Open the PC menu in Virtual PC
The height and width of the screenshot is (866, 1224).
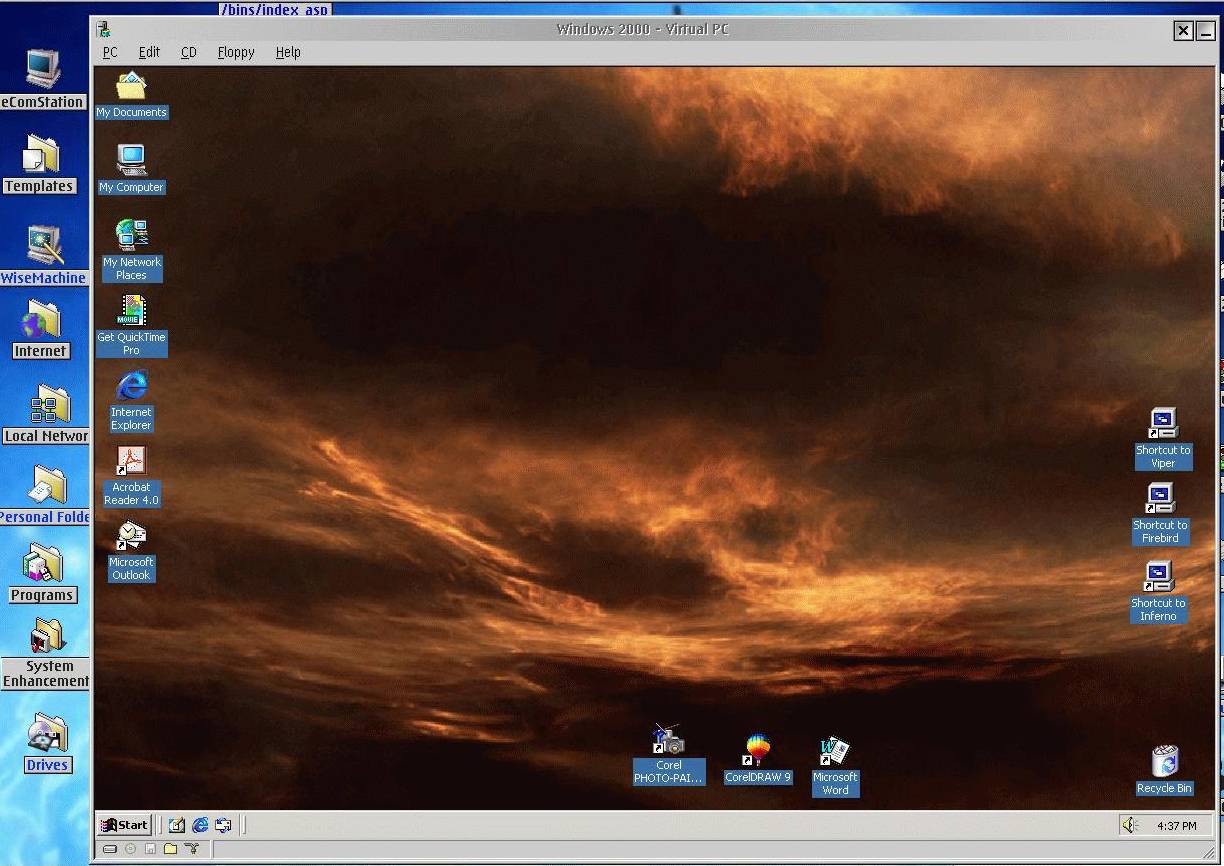coord(110,52)
